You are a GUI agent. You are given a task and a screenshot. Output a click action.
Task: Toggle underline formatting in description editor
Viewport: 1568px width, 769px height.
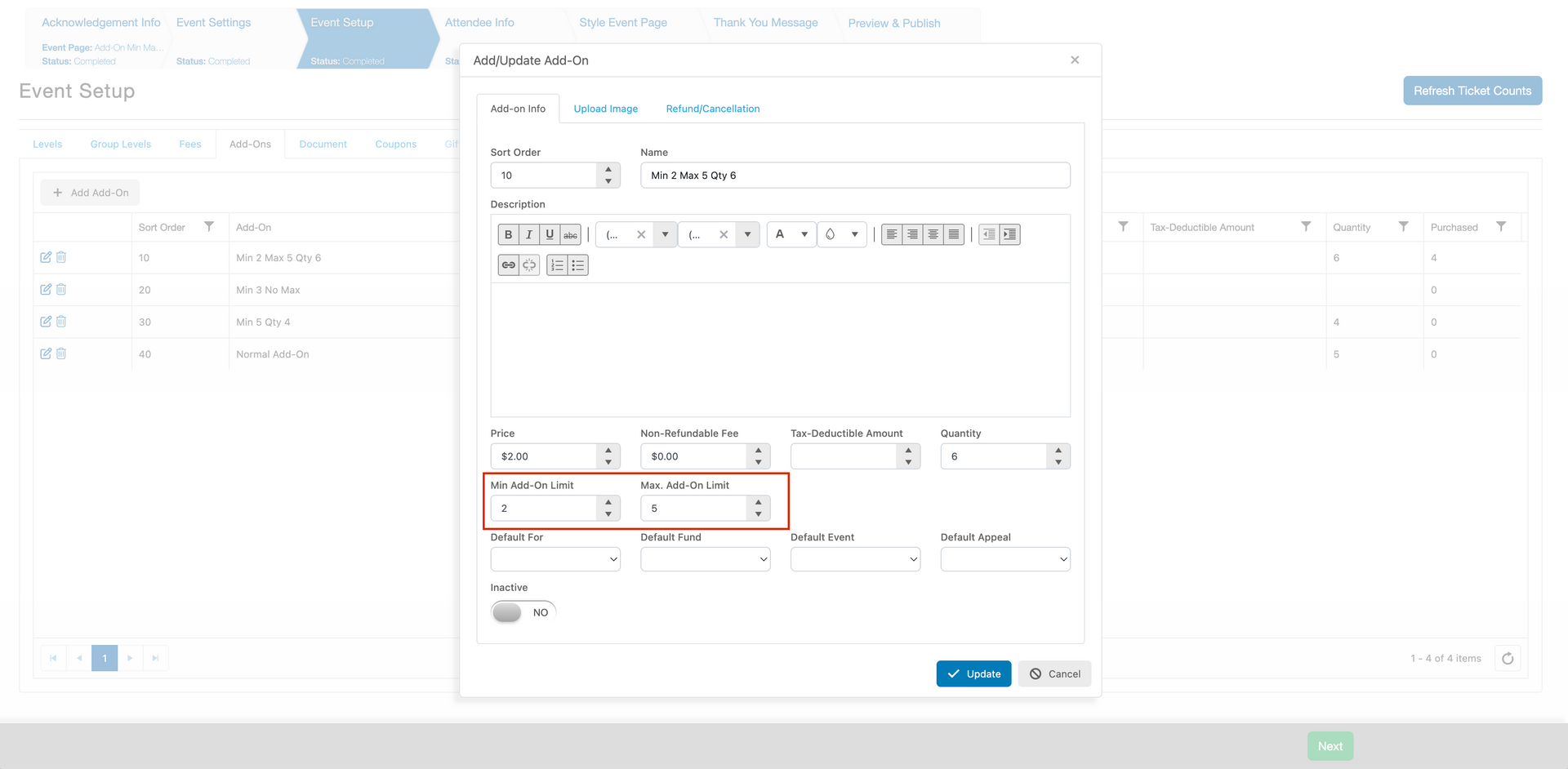pos(550,235)
